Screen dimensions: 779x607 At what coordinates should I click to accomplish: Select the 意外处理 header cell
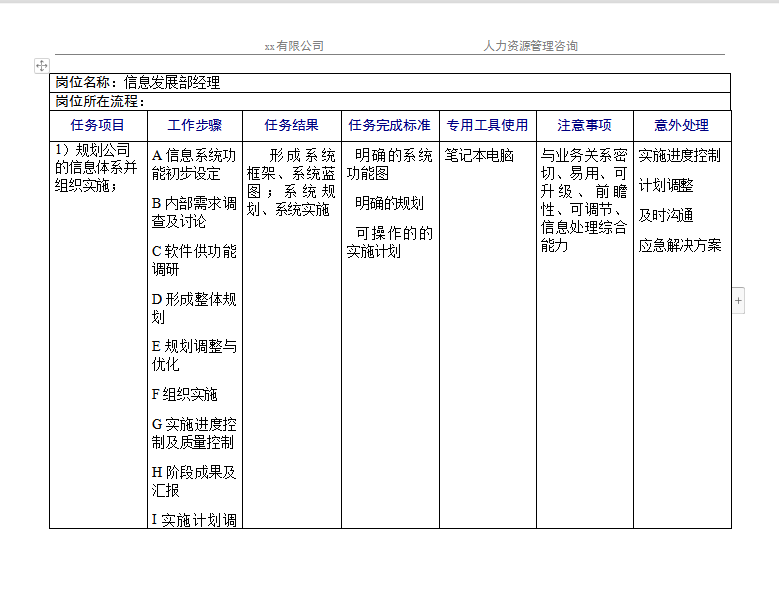[681, 125]
